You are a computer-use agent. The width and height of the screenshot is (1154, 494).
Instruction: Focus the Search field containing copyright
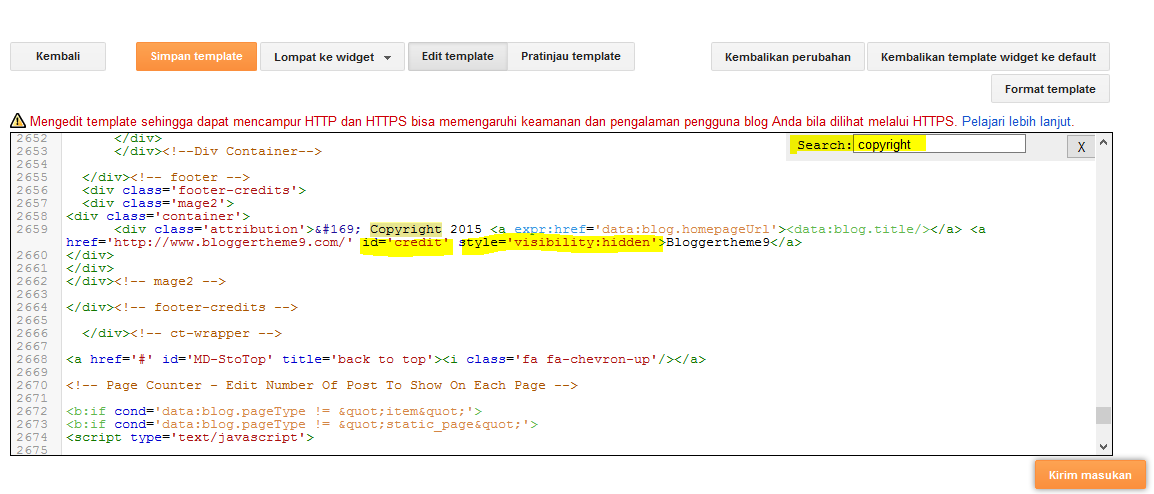(x=939, y=144)
